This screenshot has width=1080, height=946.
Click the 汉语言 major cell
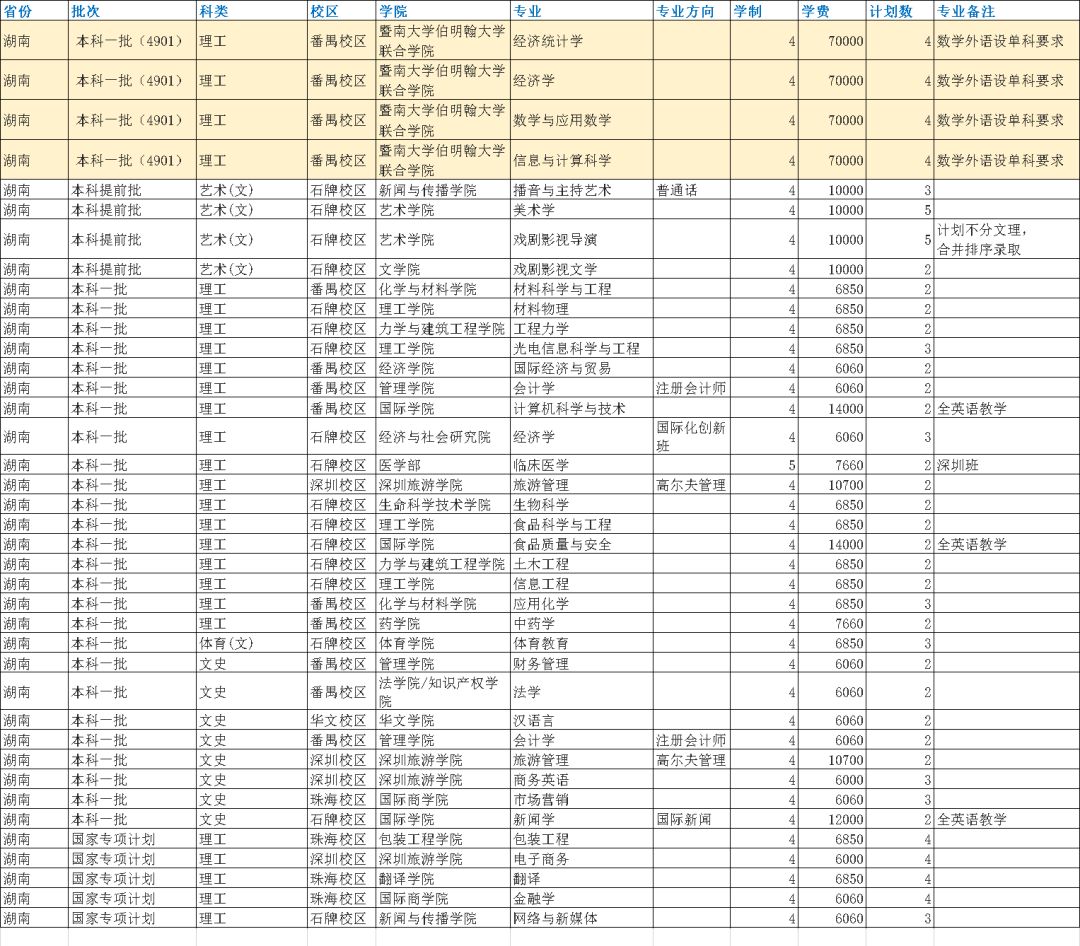581,721
